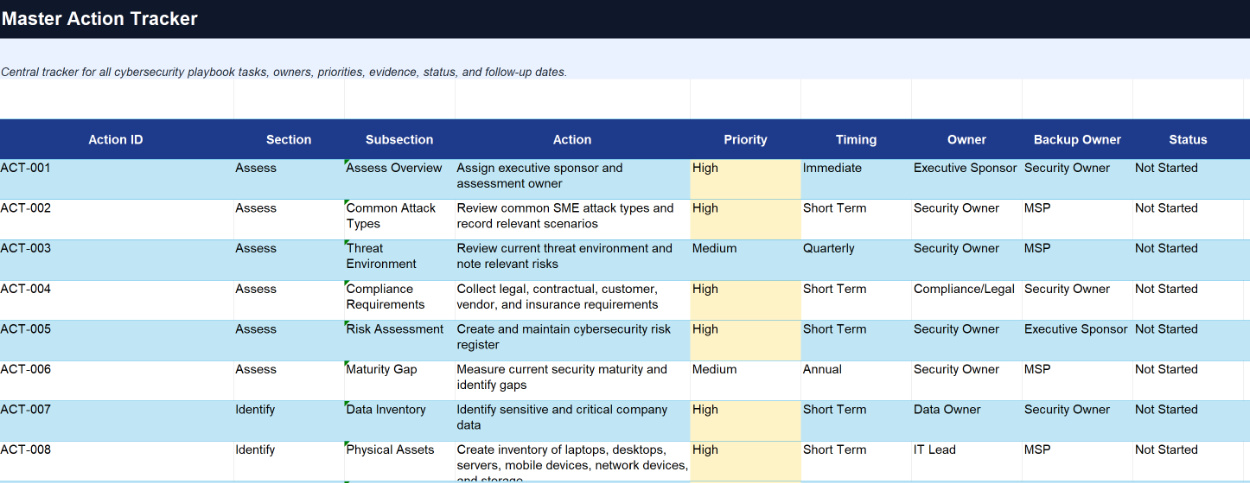The height and width of the screenshot is (483, 1250).
Task: Click the tracker description subtitle text
Action: (284, 72)
